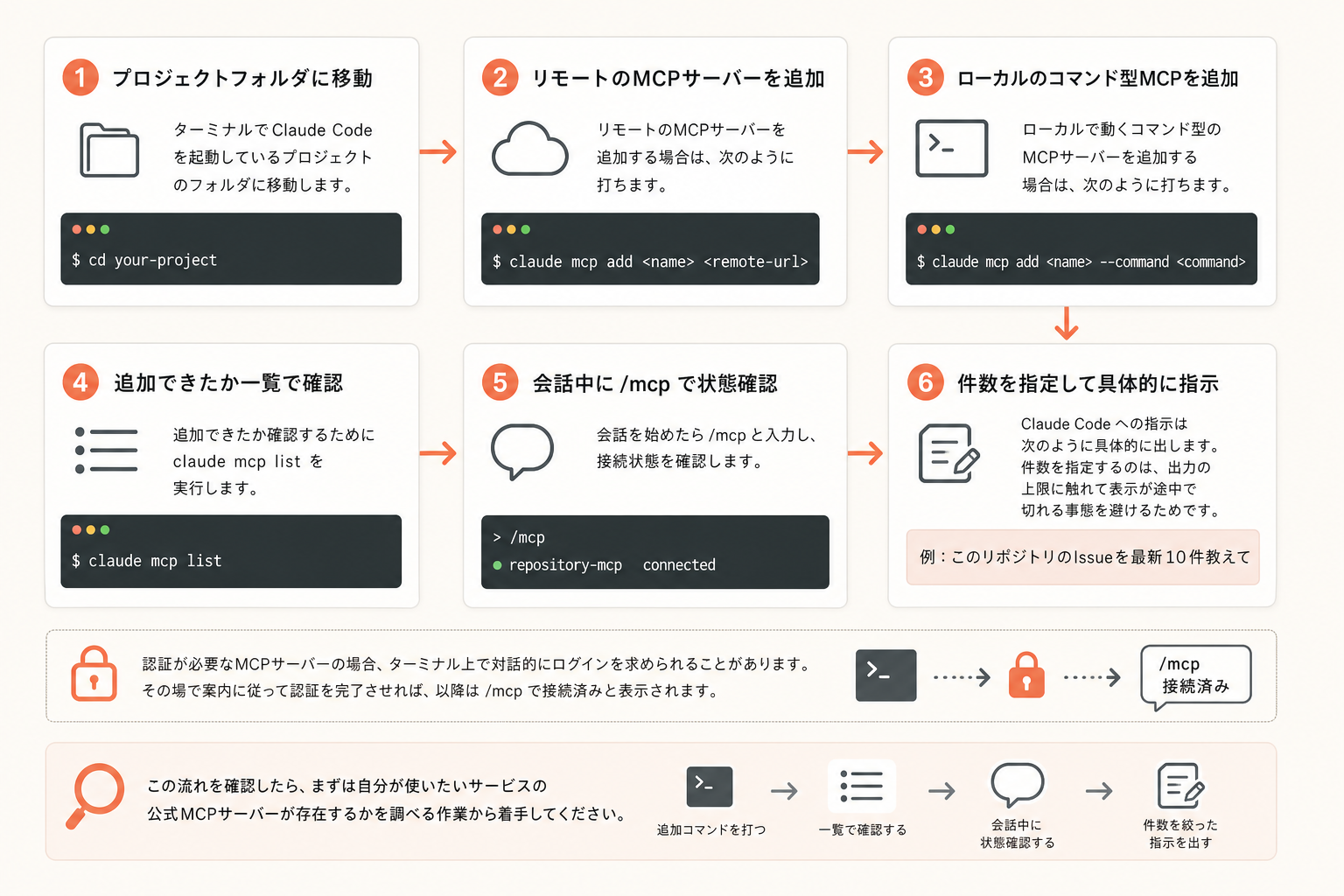1344x896 pixels.
Task: Click the label 一覧で確認する
Action: 863,829
